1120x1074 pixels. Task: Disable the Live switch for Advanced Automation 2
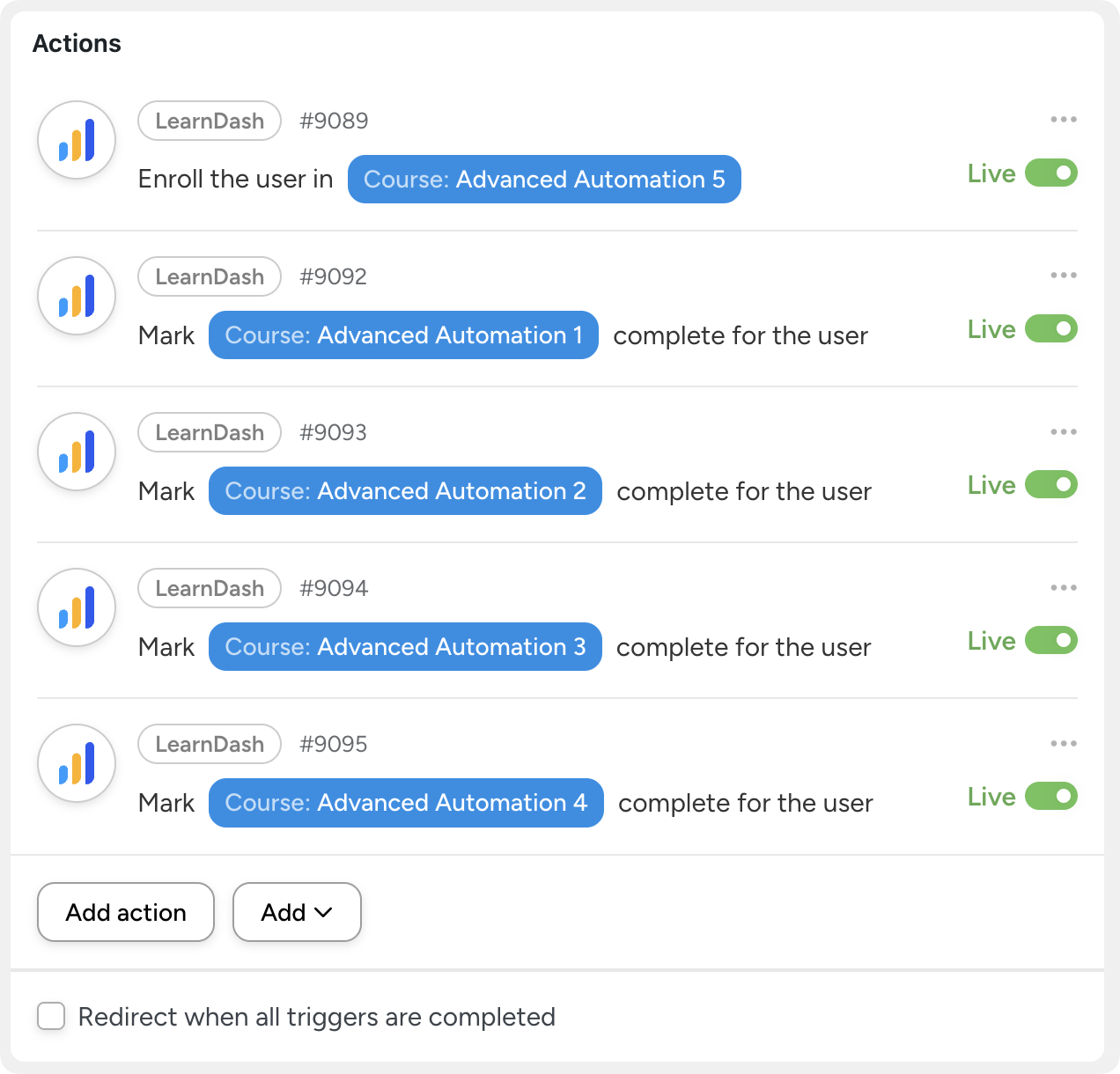(x=1050, y=485)
